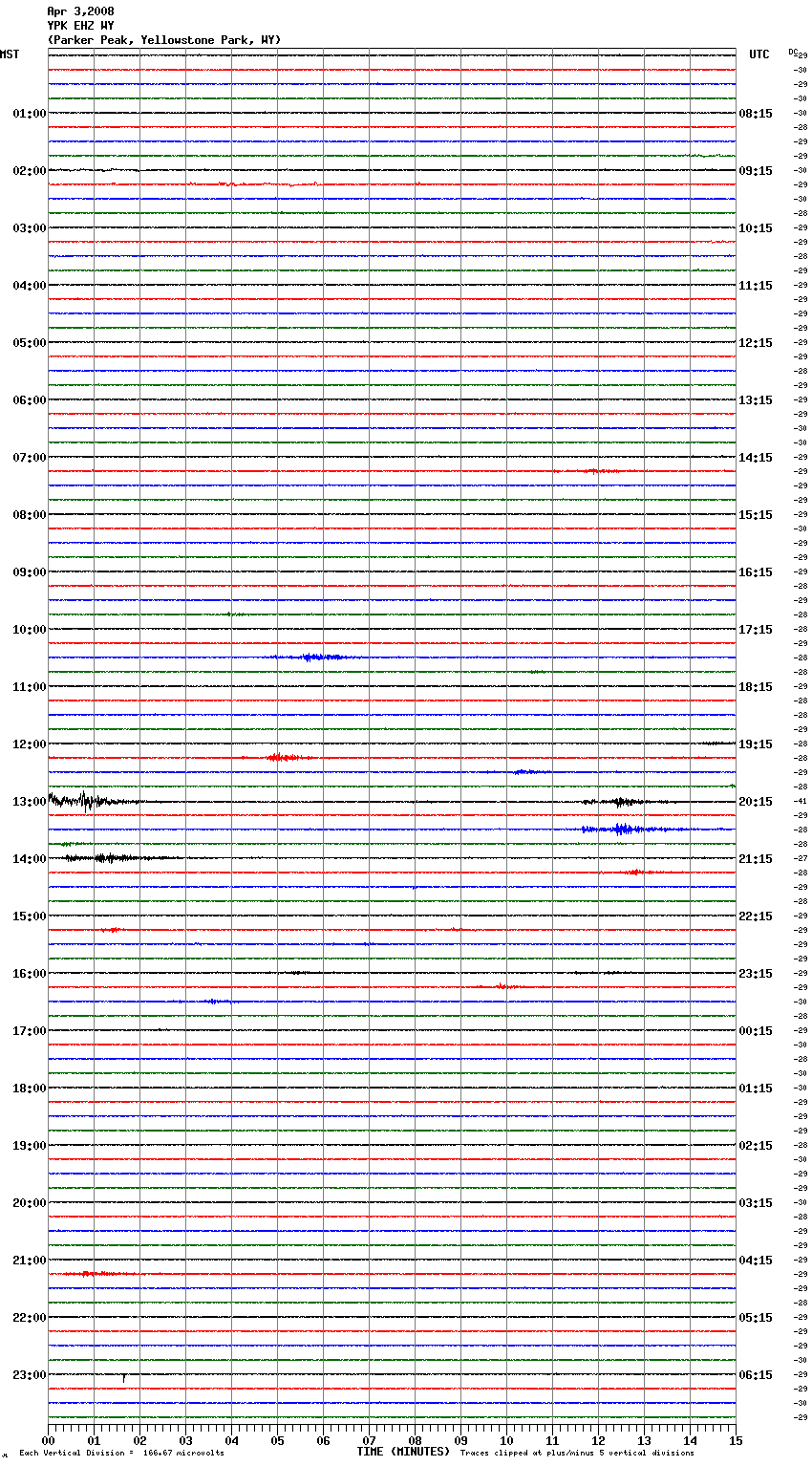Select the '09:00' MST hour label
This screenshot has height=1466, width=812.
30,572
